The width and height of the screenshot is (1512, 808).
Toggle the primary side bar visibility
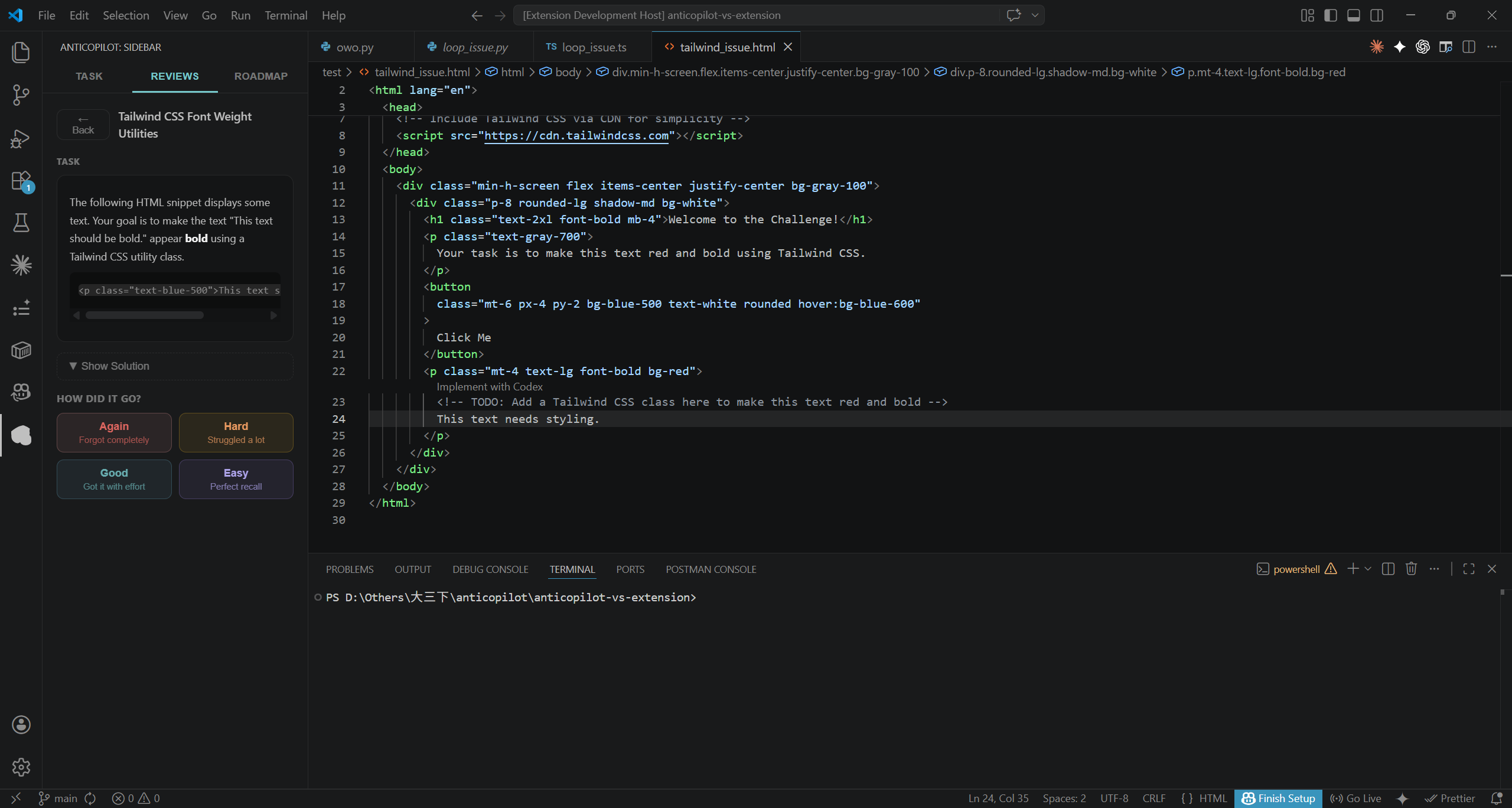click(x=1330, y=15)
